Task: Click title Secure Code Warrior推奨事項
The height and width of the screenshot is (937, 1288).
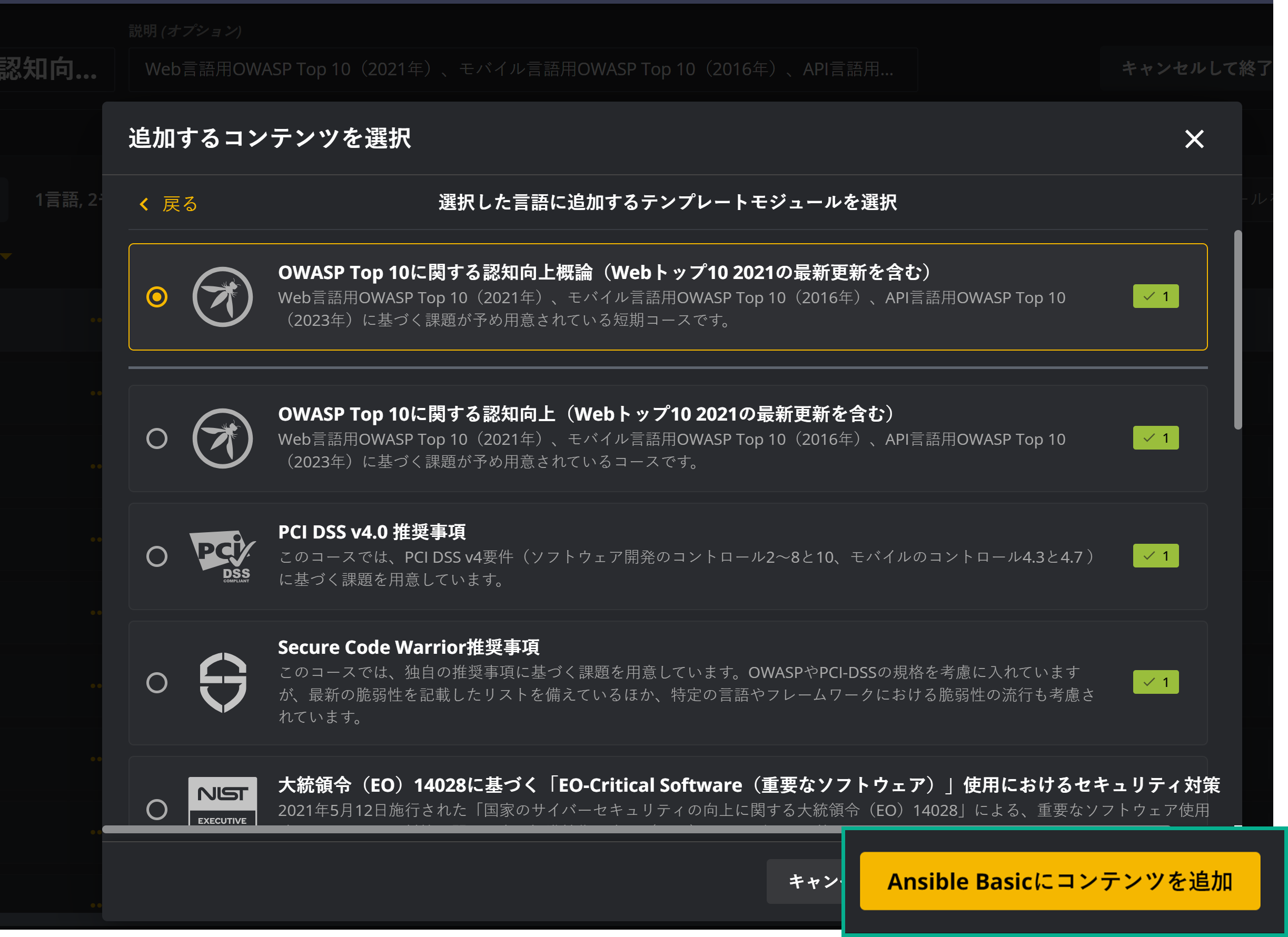Action: [x=409, y=647]
